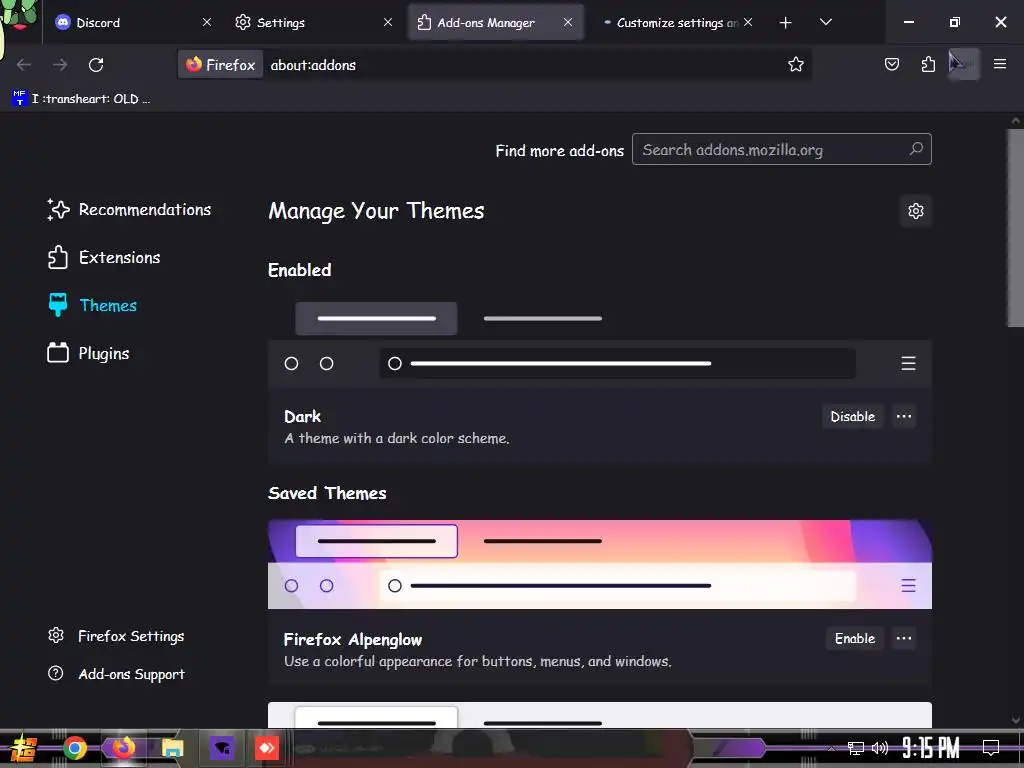Viewport: 1024px width, 768px height.
Task: Enable the Firefox Alpenglow theme
Action: click(854, 639)
